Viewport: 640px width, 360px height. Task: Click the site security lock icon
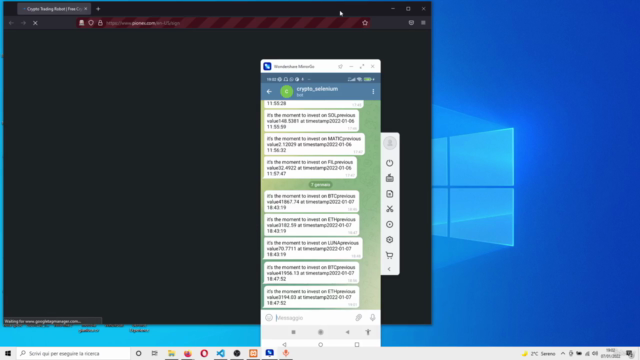100,23
